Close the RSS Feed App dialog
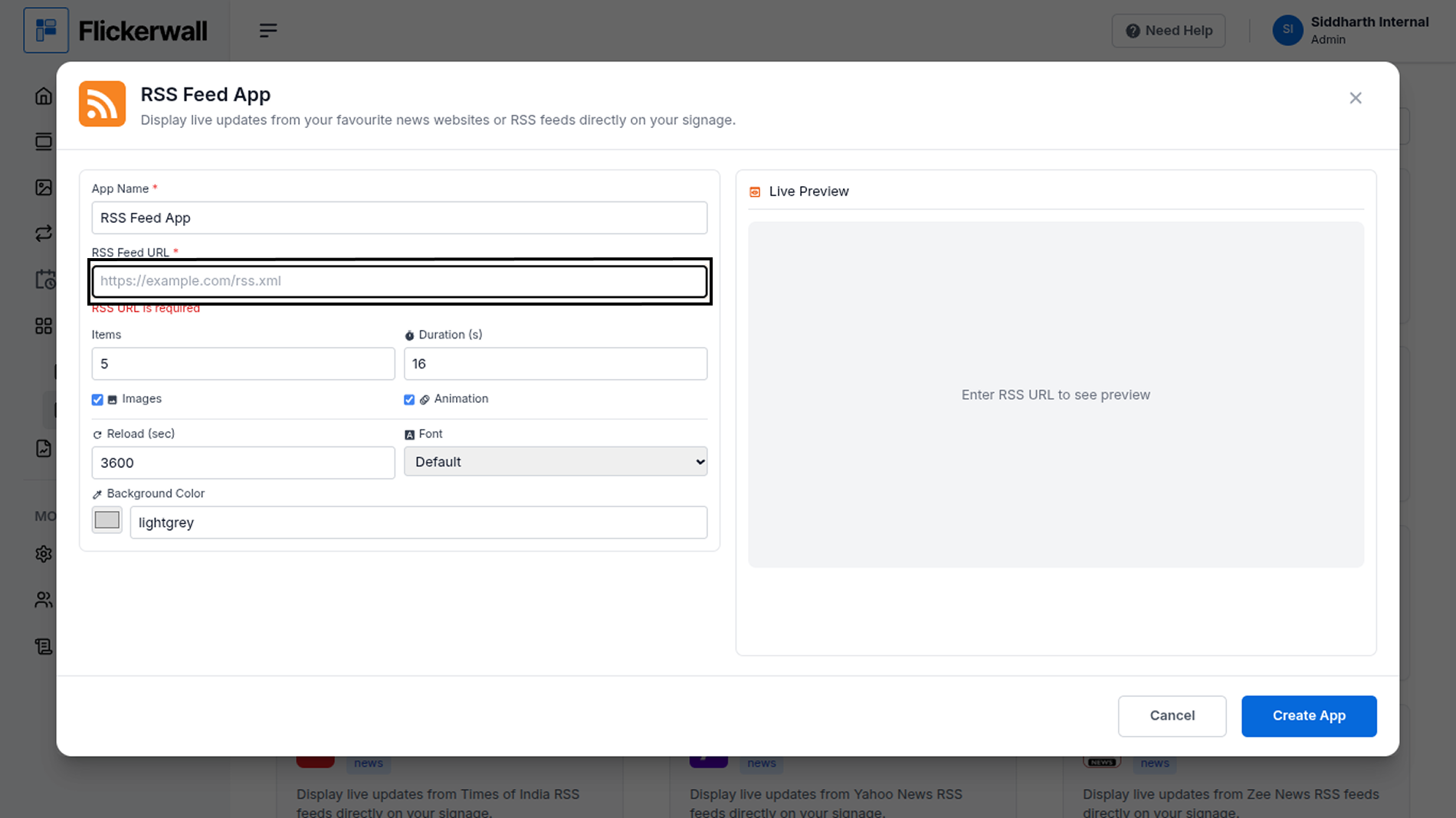 (x=1356, y=98)
